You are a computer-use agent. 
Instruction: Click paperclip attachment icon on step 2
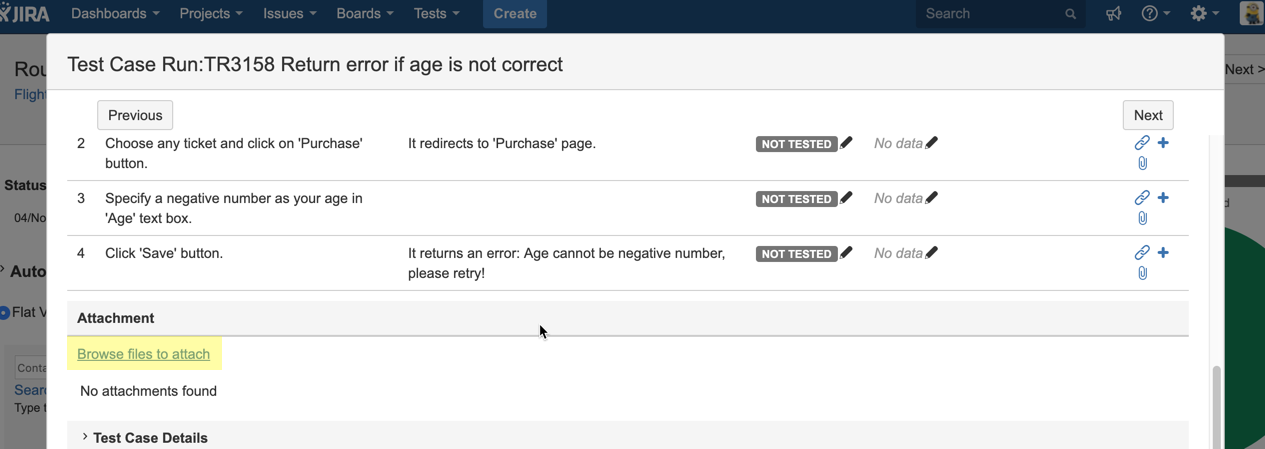click(1142, 163)
